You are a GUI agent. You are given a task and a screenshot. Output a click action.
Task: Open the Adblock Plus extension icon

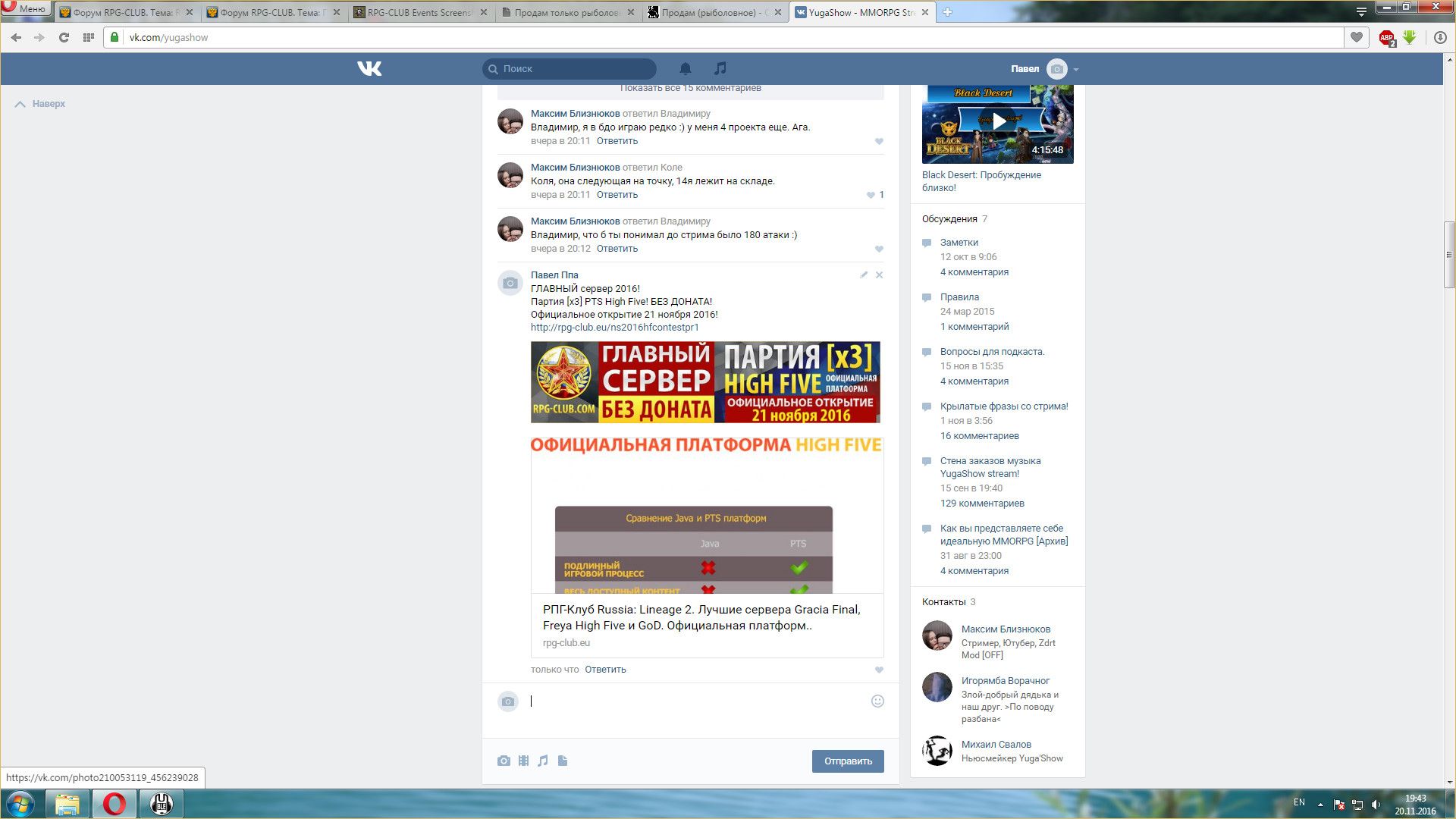(1387, 38)
